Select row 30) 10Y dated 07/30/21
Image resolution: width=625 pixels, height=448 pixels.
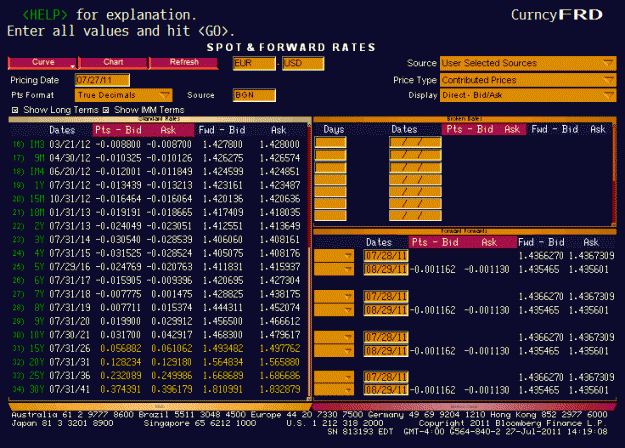[158, 335]
